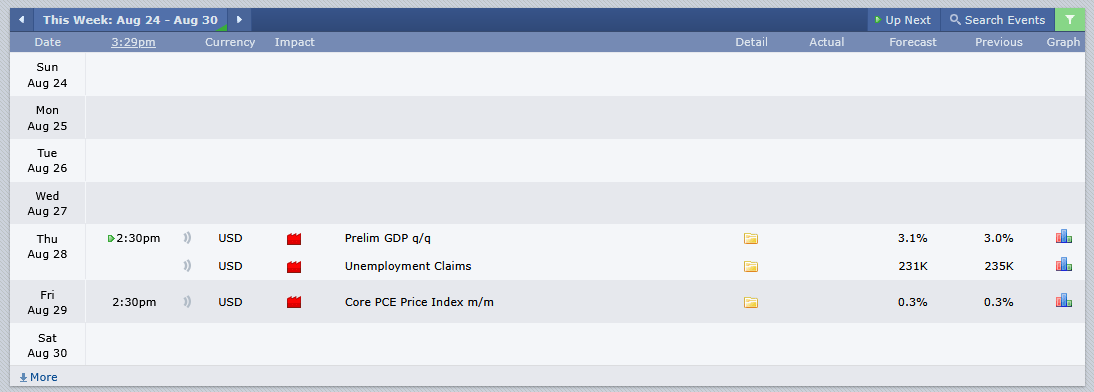Go to next week with right arrow
1094x392 pixels.
pos(239,20)
